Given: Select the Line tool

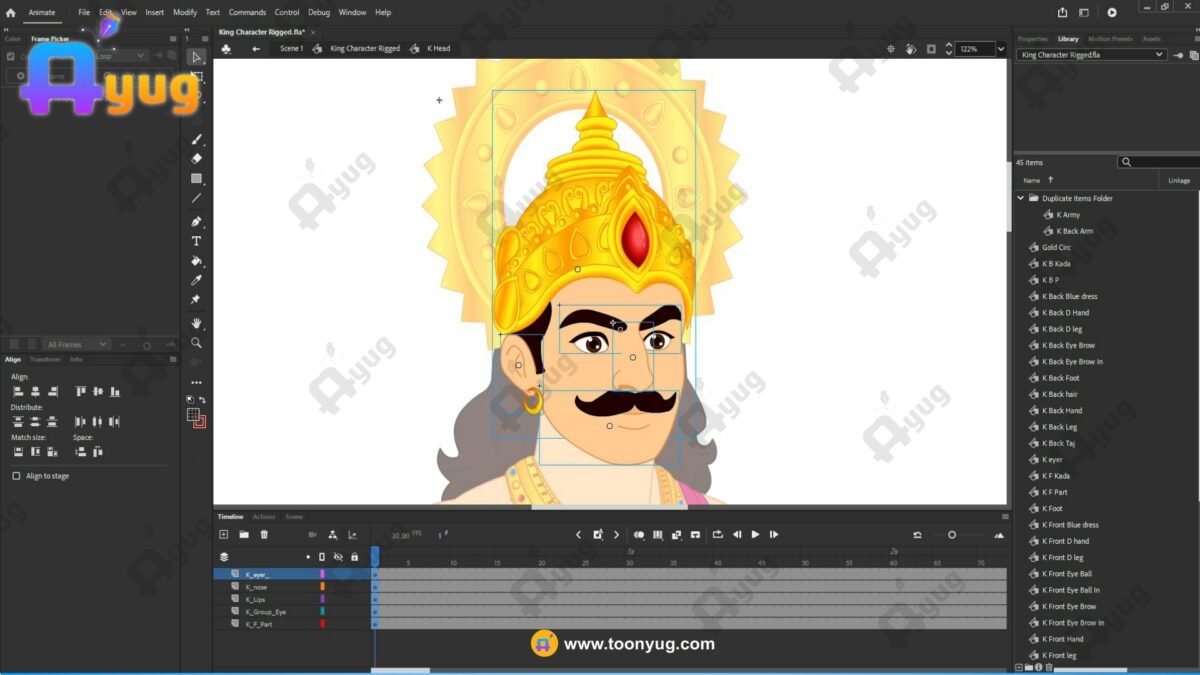Looking at the screenshot, I should tap(197, 198).
